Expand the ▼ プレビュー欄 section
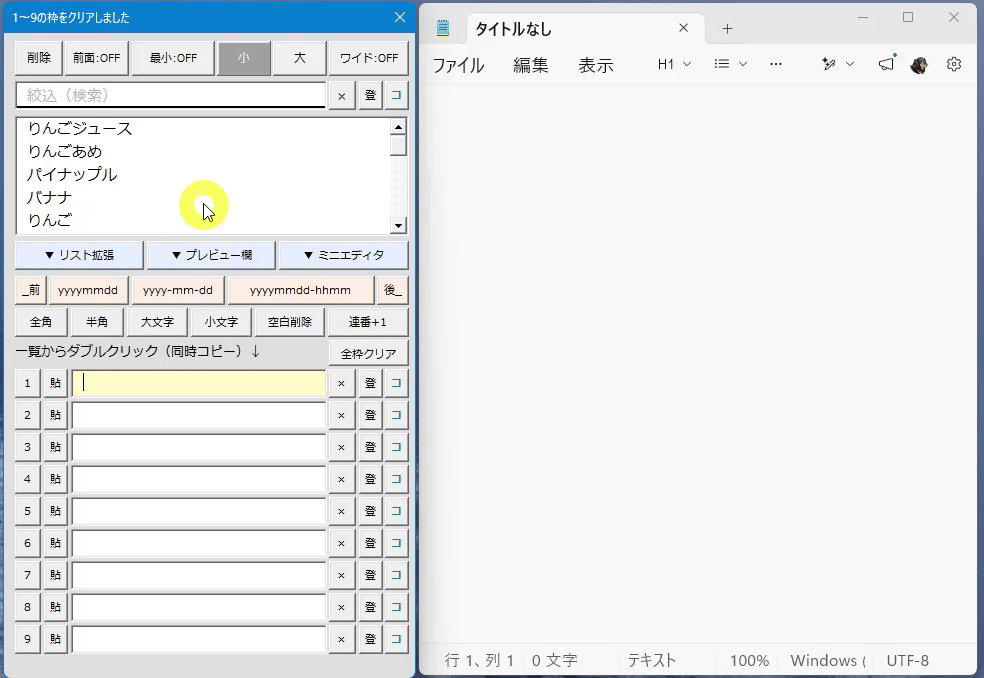Image resolution: width=984 pixels, height=678 pixels. 211,255
